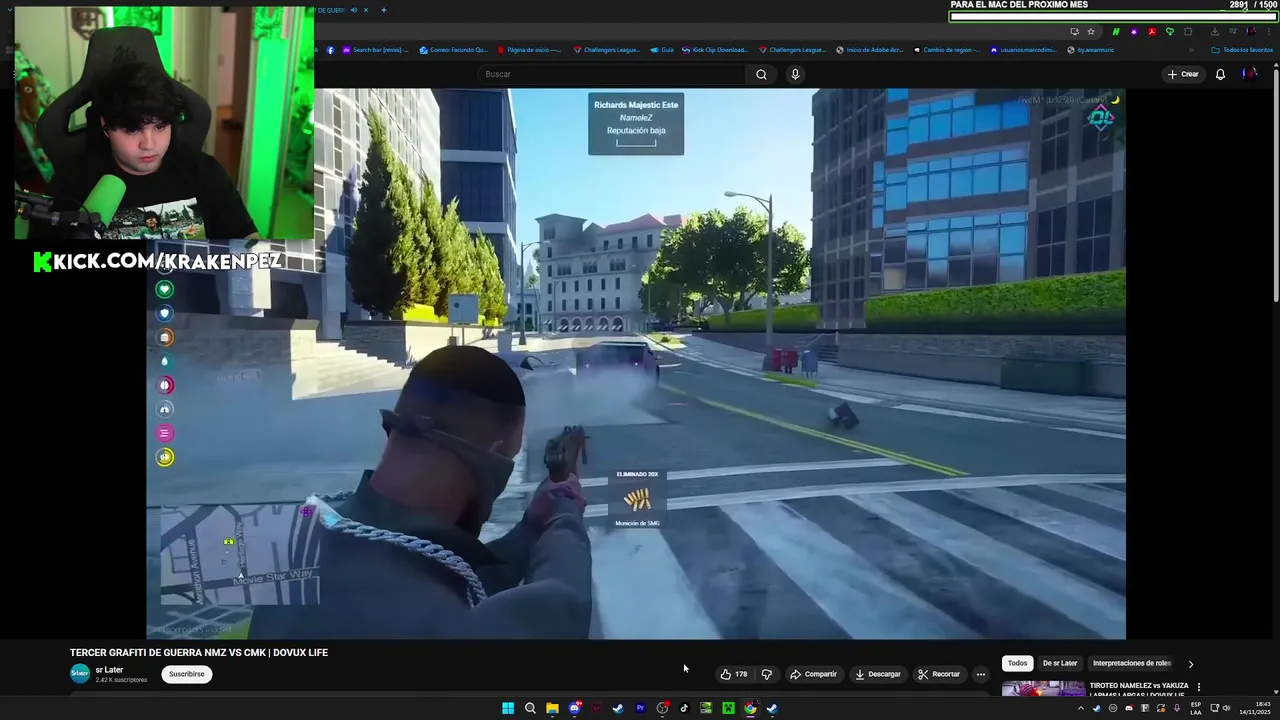This screenshot has width=1280, height=720.
Task: Bookmark this page with the star icon
Action: (x=1091, y=32)
